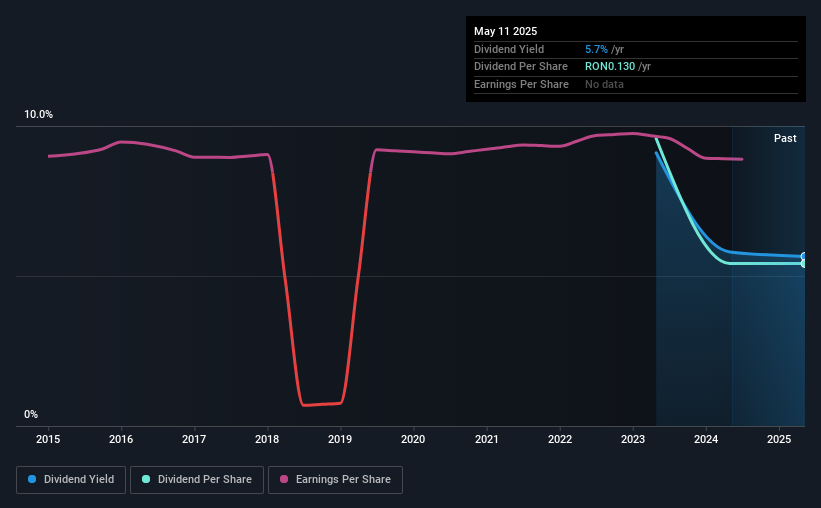821x508 pixels.
Task: Select the 2025 x-axis label
Action: click(779, 439)
